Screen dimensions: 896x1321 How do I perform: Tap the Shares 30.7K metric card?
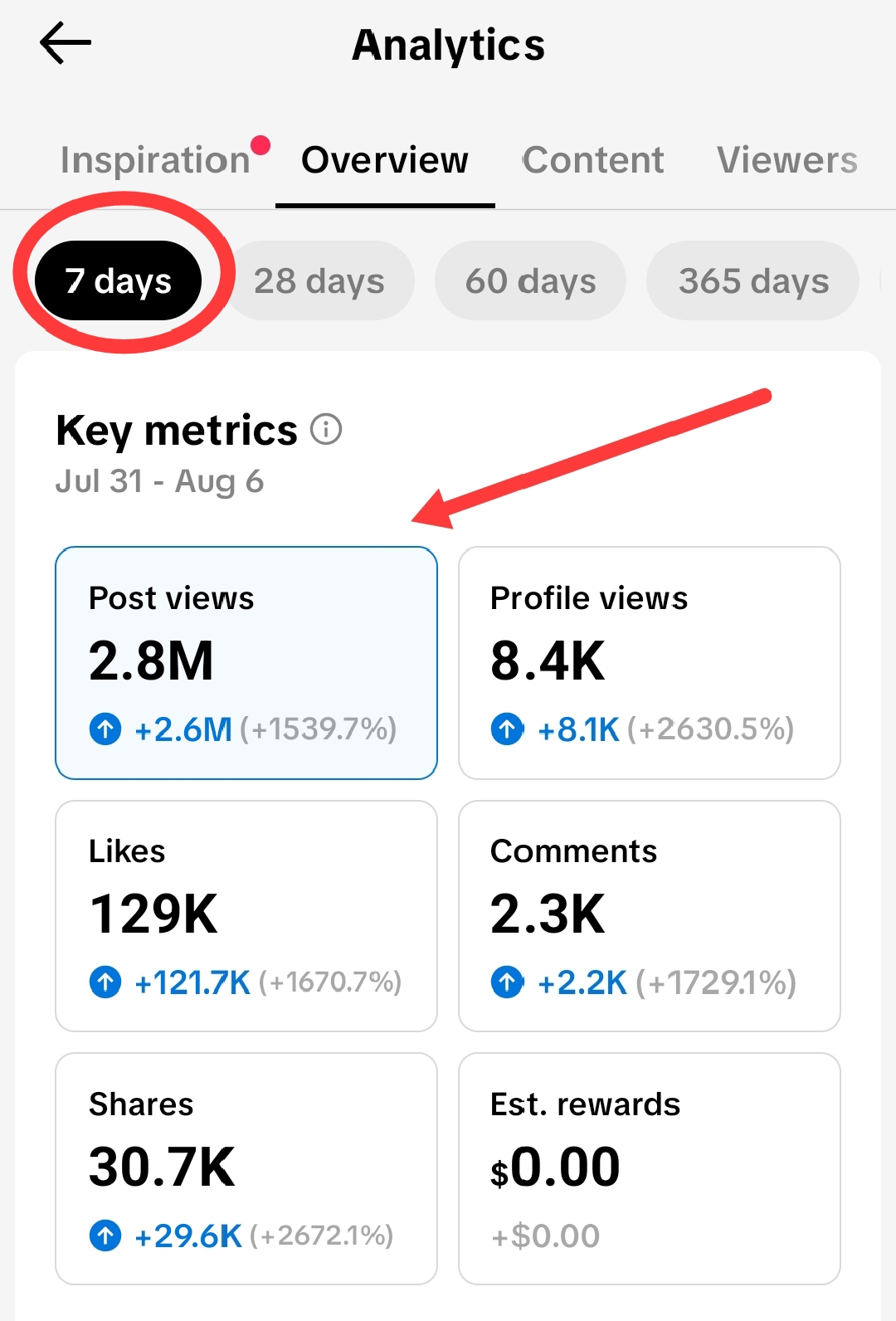coord(246,1169)
